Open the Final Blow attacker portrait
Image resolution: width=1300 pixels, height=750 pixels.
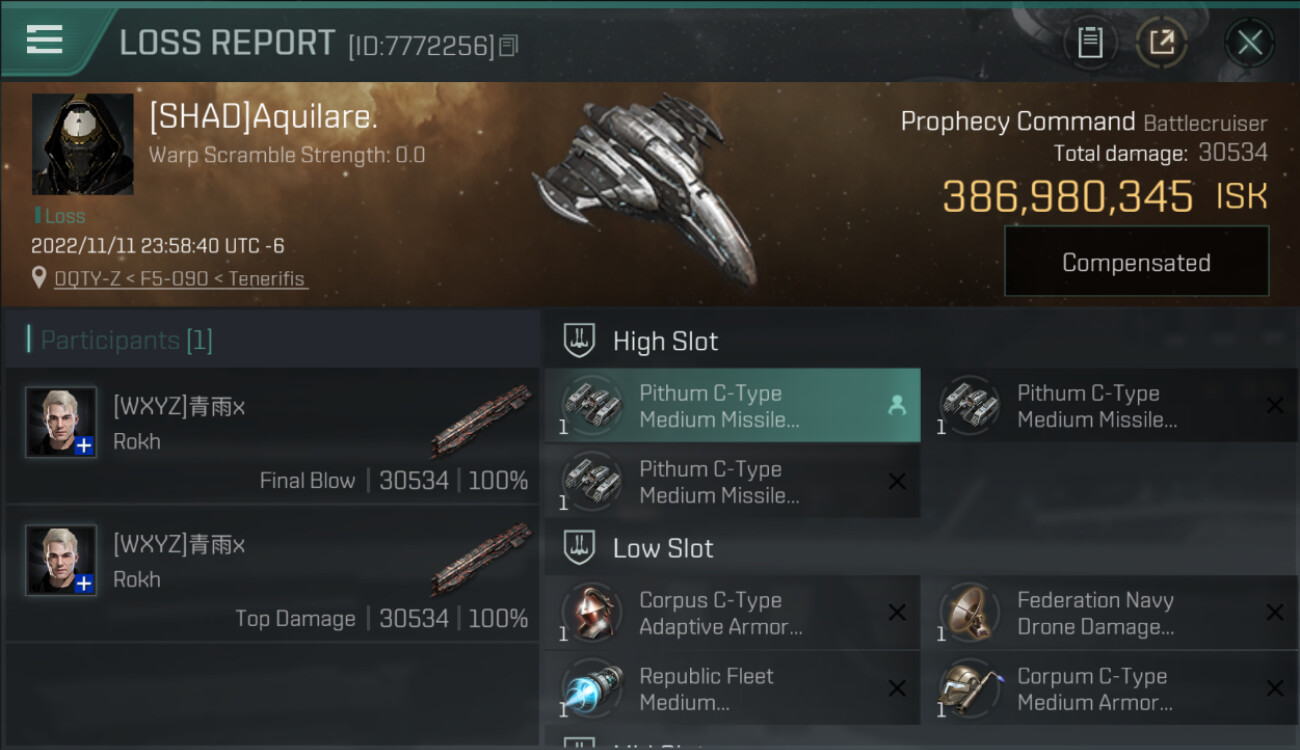coord(61,422)
